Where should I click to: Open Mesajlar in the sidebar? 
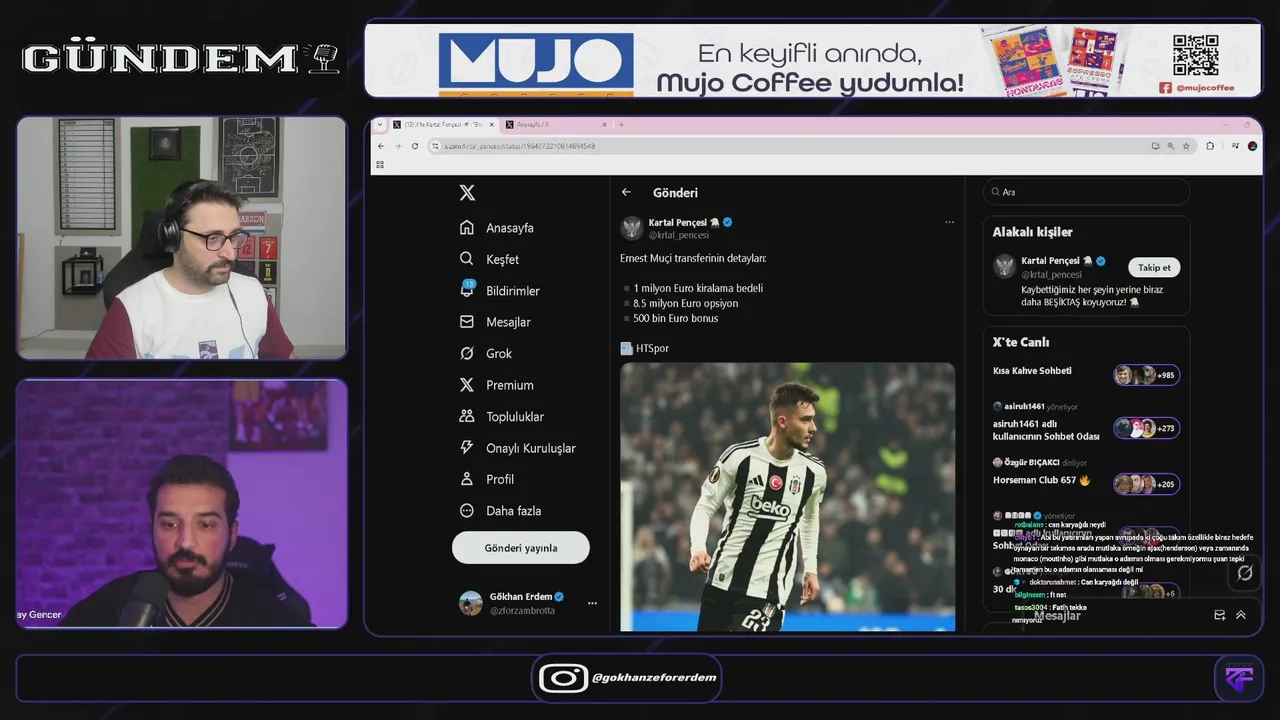(494, 322)
